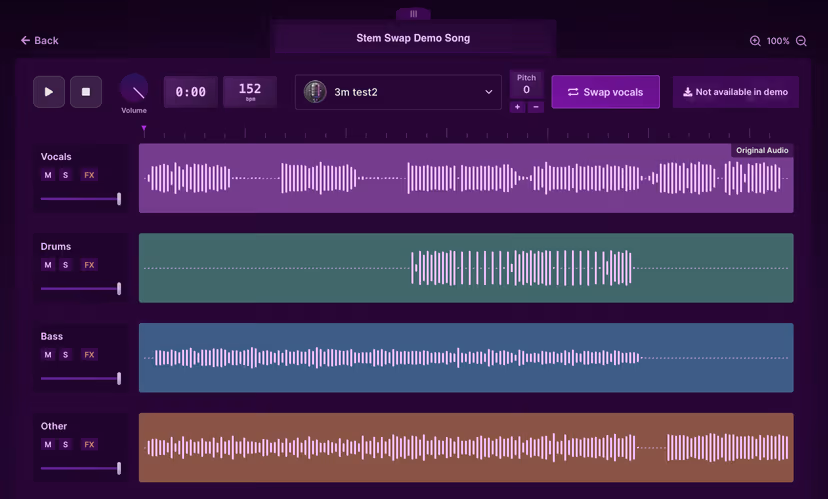Viewport: 828px width, 499px height.
Task: Click the Vocals waveform clip
Action: pos(466,178)
